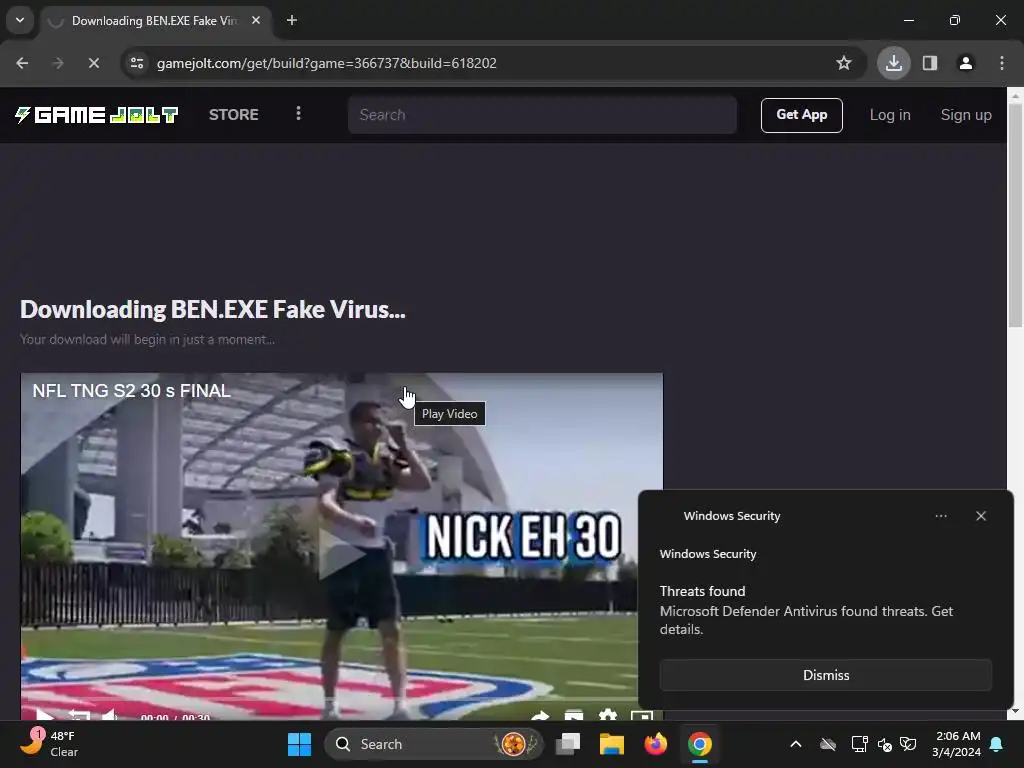
Task: Click the address bar URL
Action: coord(327,63)
